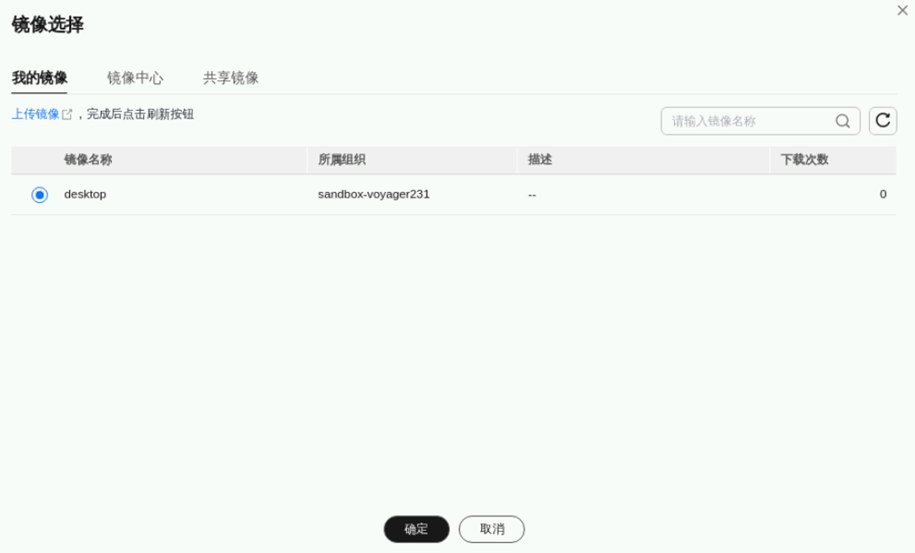Focus the 请输入镜像名称 search field
This screenshot has height=553, width=915.
[752, 121]
